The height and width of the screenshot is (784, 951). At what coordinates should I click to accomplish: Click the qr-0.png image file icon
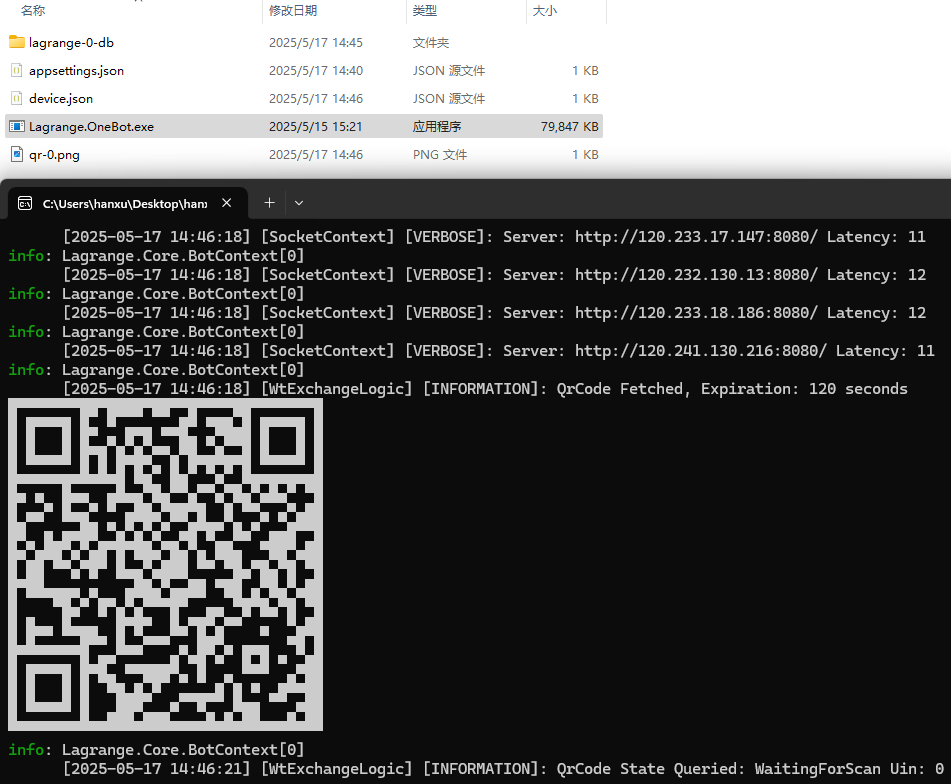[16, 154]
